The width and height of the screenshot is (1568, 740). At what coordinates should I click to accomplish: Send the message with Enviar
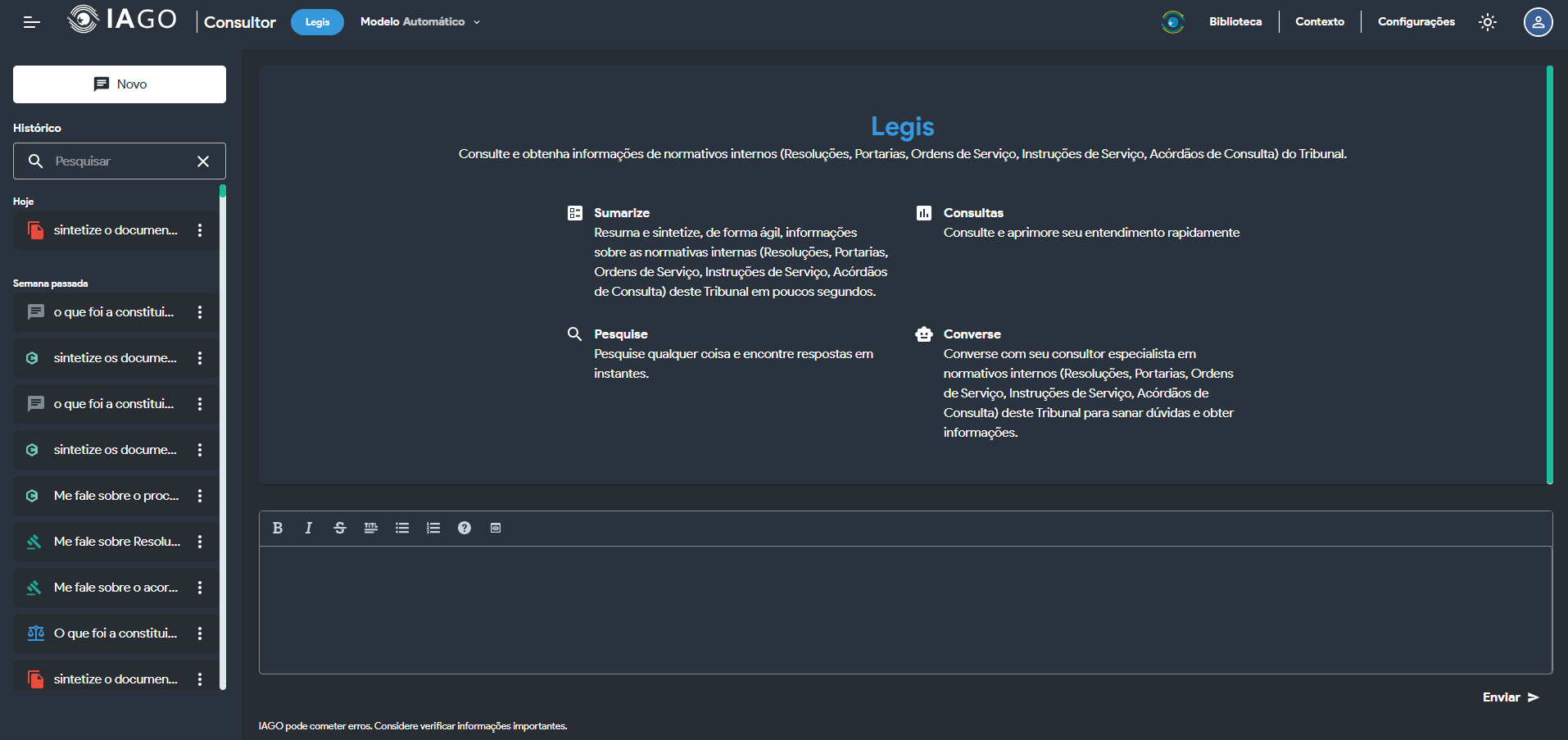coord(1510,697)
